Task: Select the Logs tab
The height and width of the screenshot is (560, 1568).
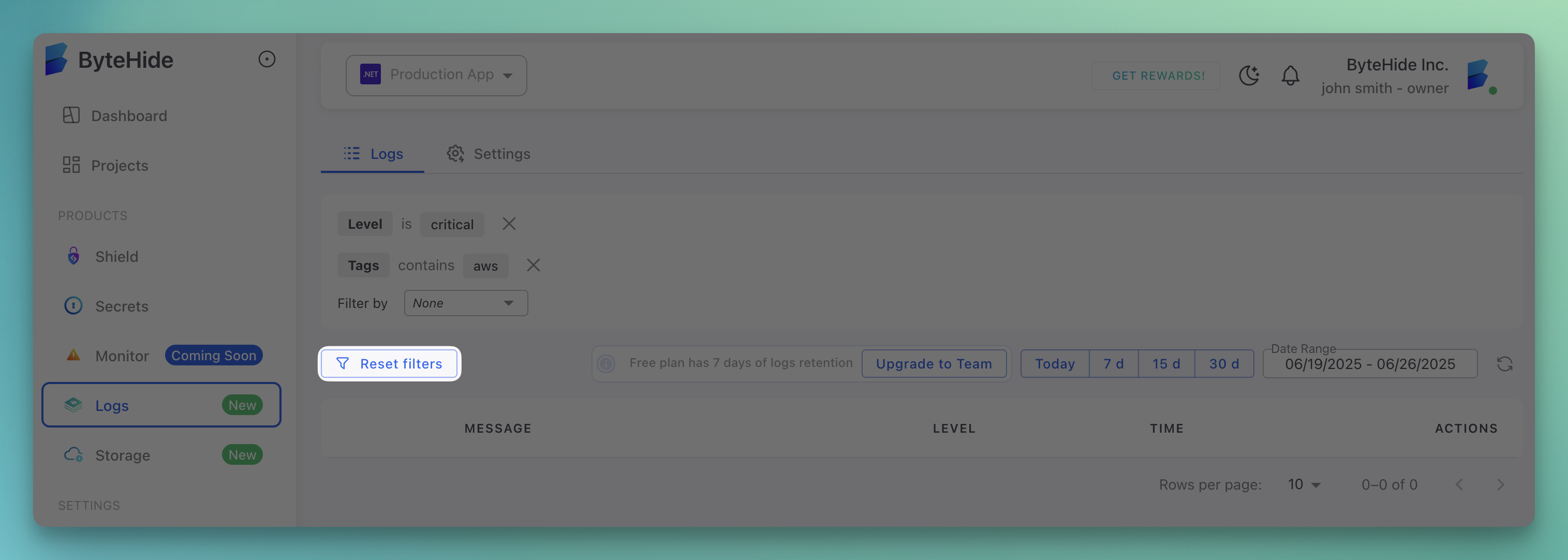Action: [373, 154]
